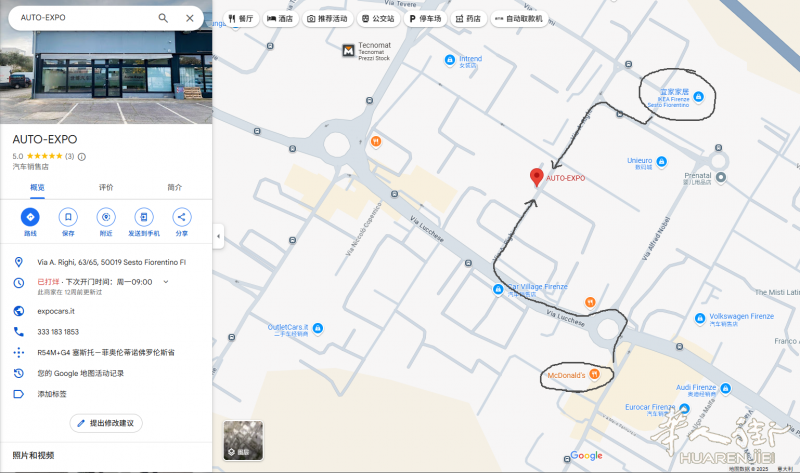Select the 推荐活动 filter chip
Viewport: 800px width, 473px height.
point(327,19)
